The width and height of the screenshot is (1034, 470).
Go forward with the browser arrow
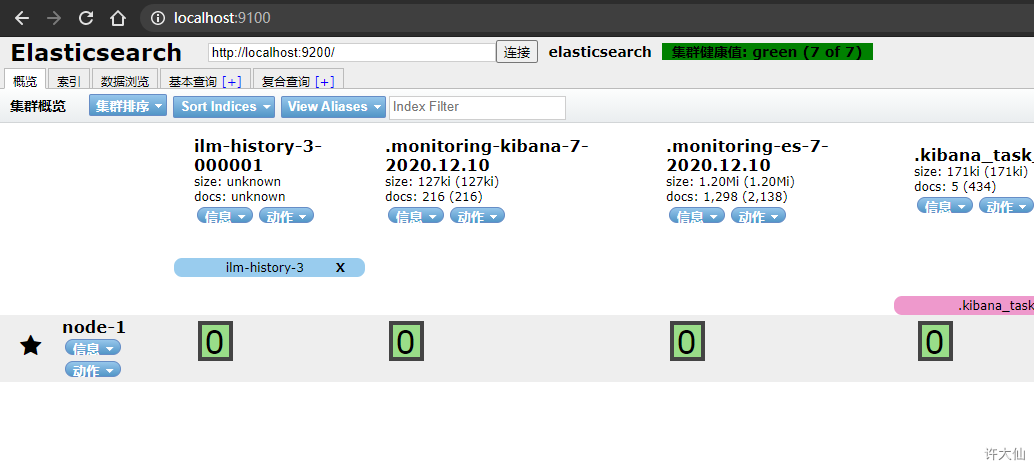54,18
